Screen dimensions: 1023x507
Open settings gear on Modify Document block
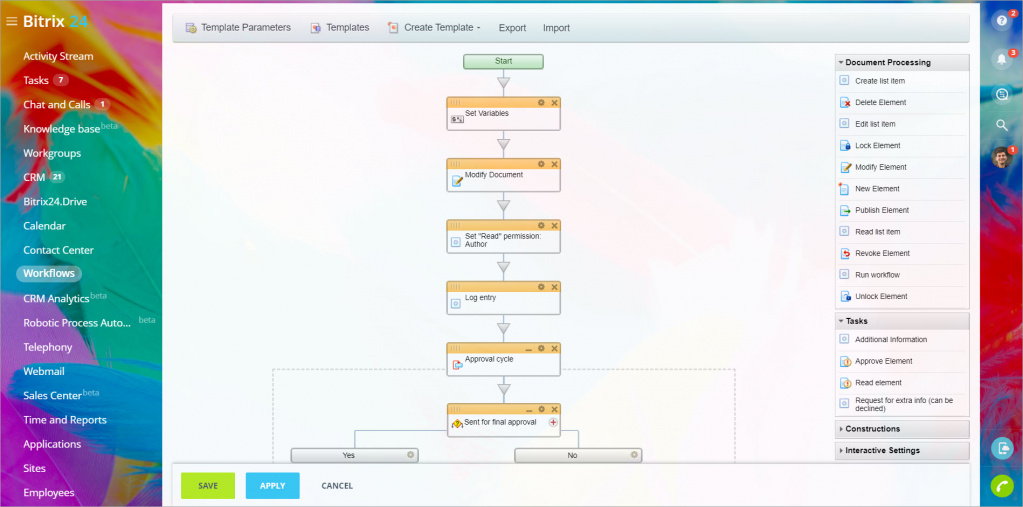541,164
